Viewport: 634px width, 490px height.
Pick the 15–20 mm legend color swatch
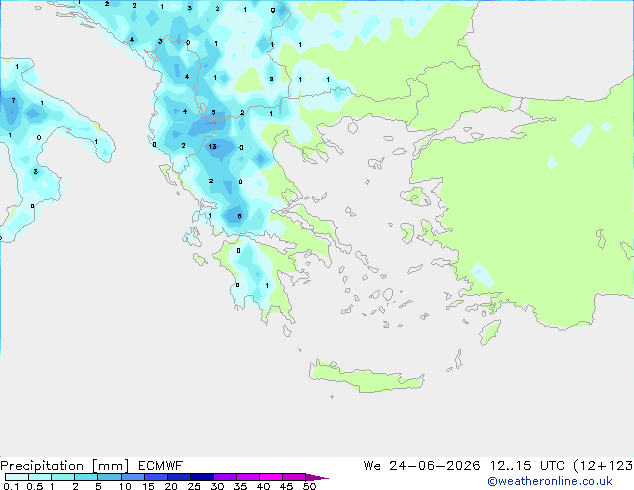point(155,477)
